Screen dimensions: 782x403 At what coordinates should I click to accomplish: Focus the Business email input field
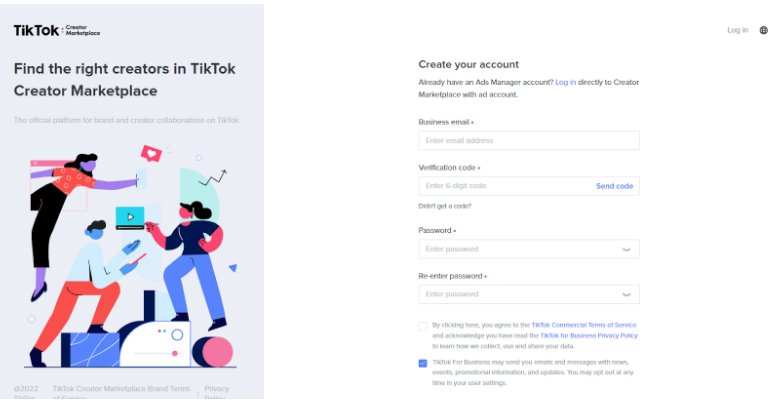click(529, 141)
